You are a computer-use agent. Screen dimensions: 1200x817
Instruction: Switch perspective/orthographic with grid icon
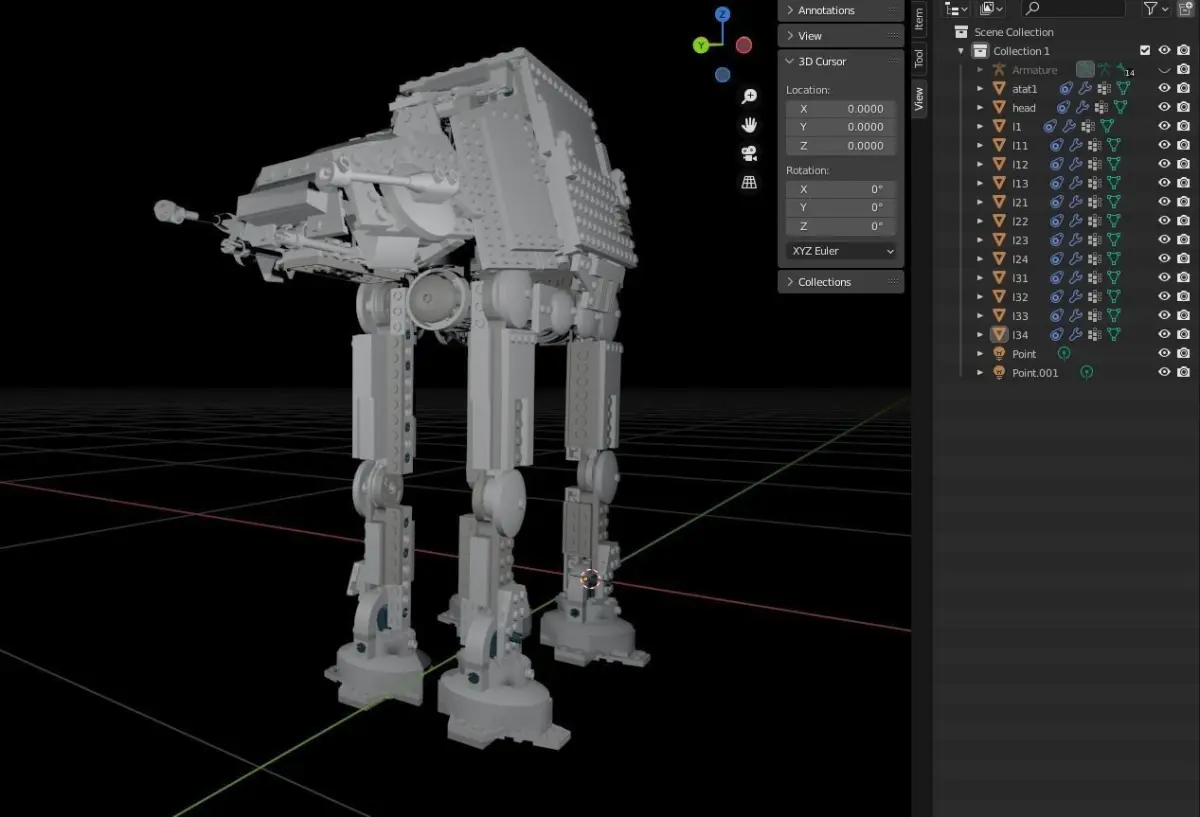(x=749, y=182)
